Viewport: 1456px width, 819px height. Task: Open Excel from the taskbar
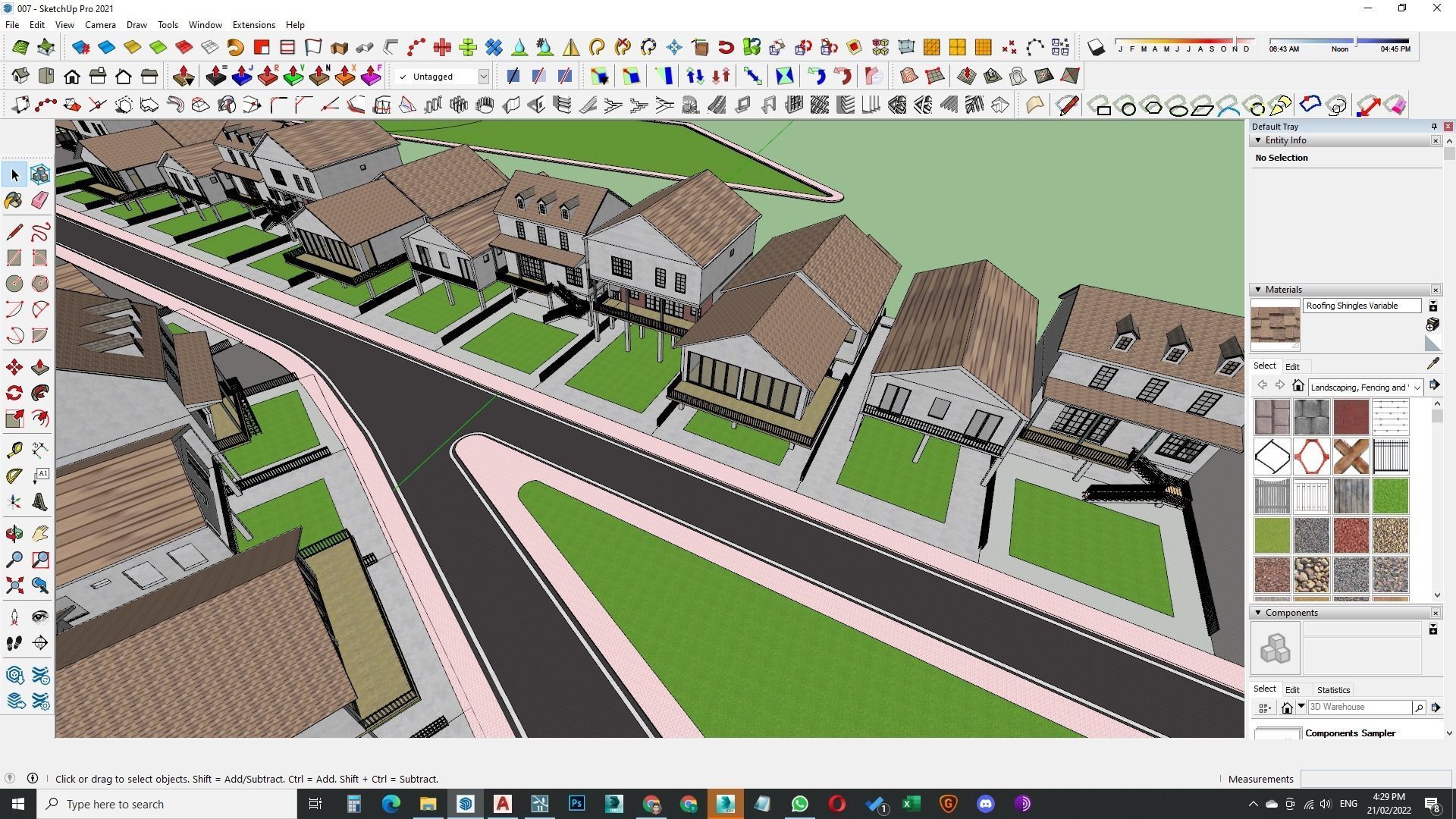coord(911,804)
